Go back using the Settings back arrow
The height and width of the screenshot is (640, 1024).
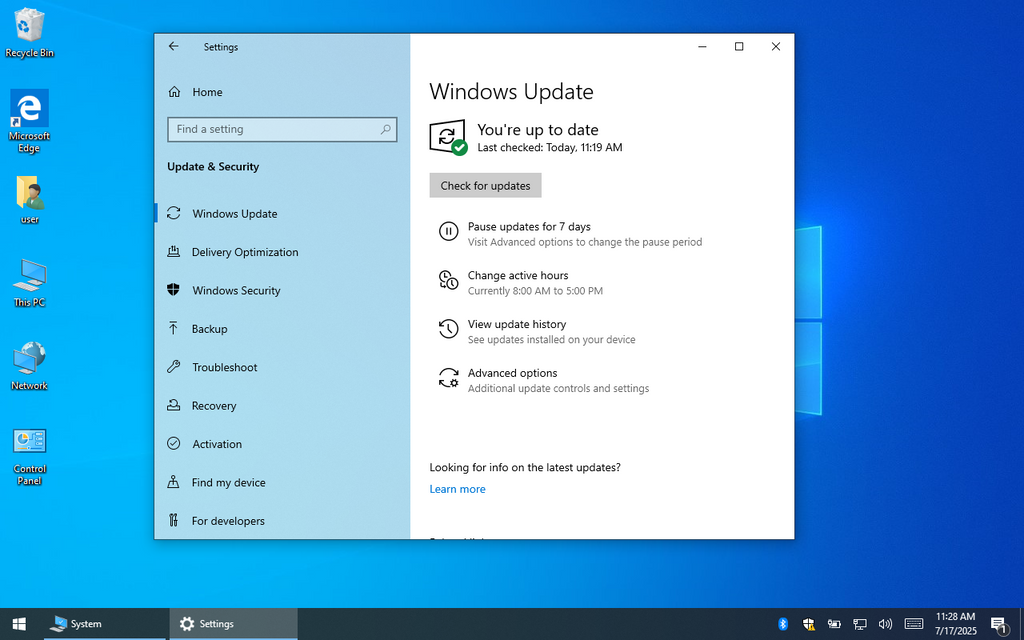pyautogui.click(x=174, y=47)
